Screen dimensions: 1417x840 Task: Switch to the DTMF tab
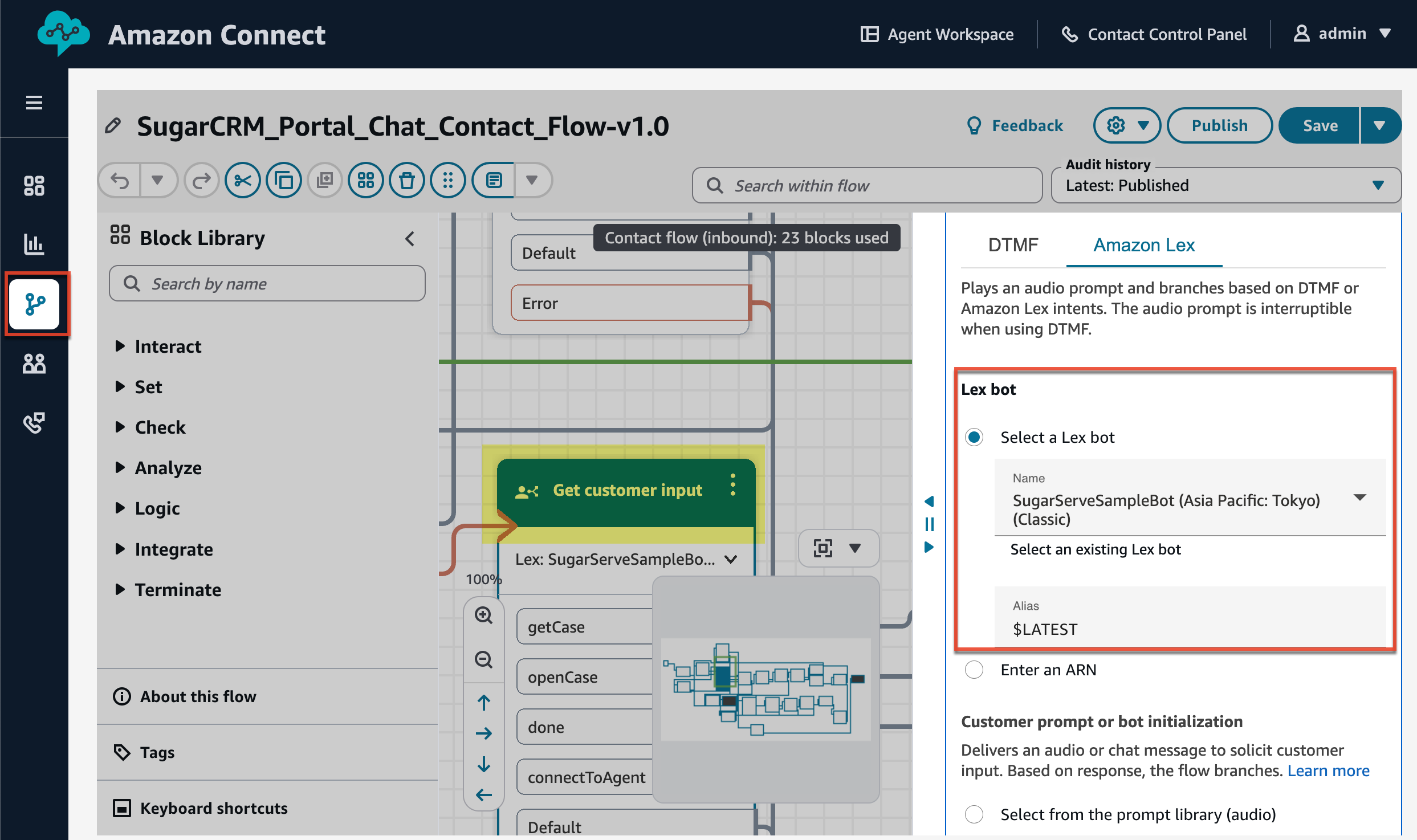point(1013,245)
